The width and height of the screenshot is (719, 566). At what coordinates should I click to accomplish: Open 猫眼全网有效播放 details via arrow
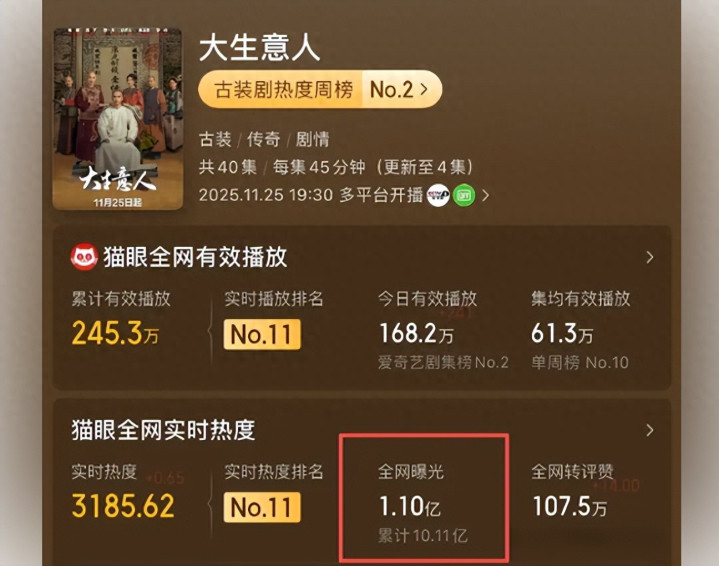(x=649, y=257)
